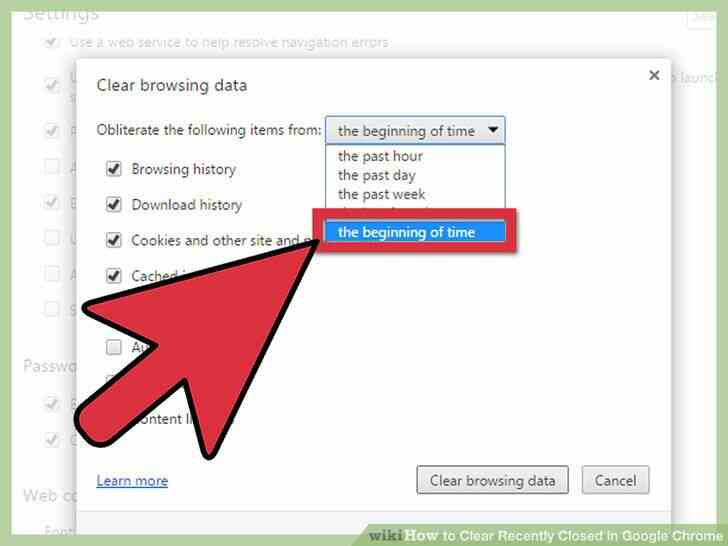Click the Clear browsing data dialog title
728x546 pixels.
pos(172,85)
